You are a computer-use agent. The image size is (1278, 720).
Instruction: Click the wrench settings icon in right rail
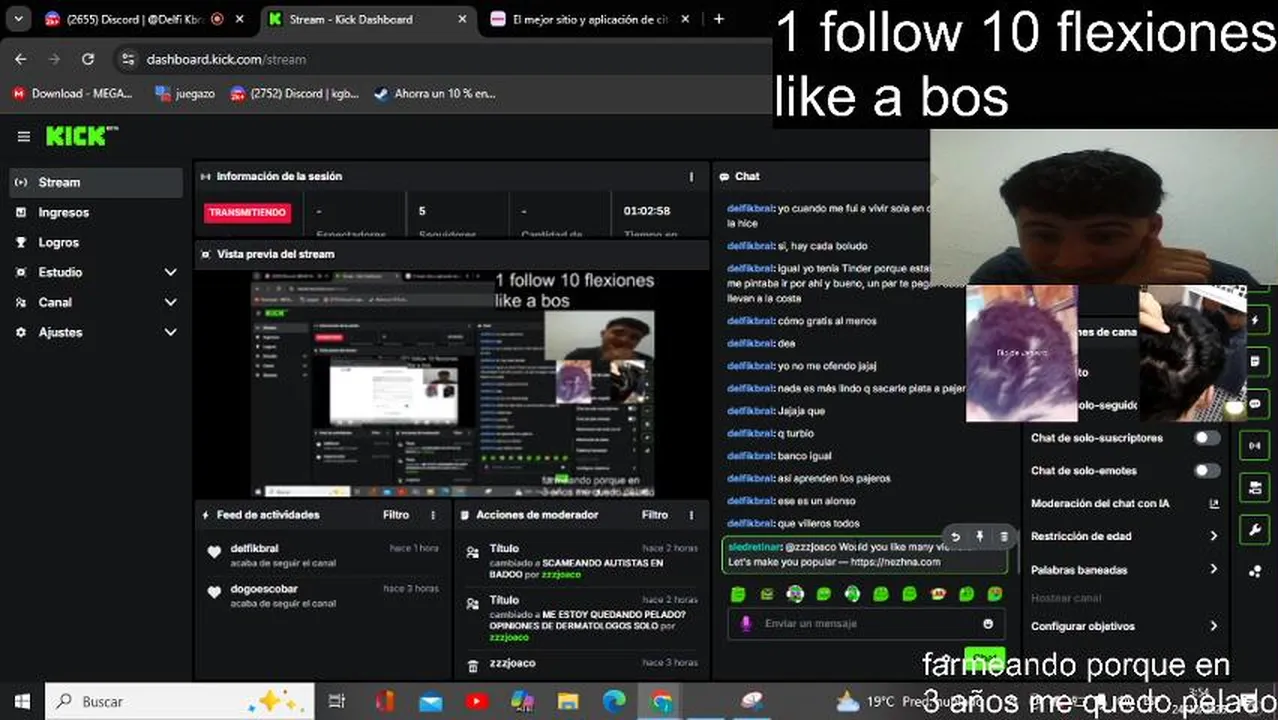pos(1254,528)
